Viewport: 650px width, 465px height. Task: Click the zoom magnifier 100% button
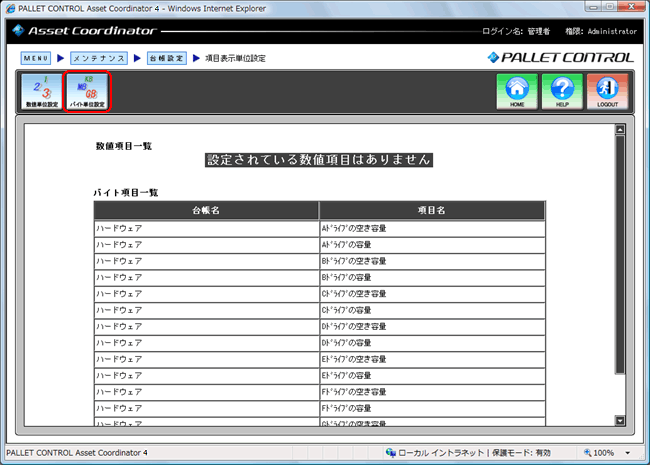(x=598, y=453)
